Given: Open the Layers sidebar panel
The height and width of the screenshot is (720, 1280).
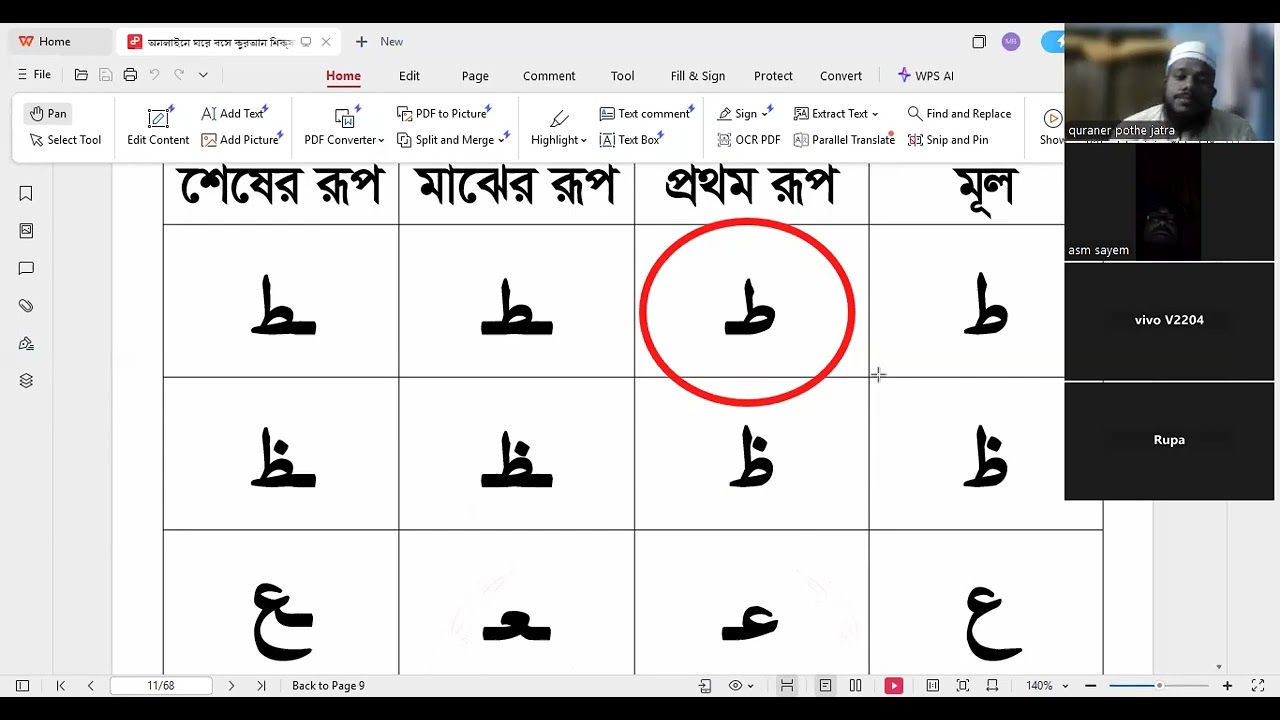Looking at the screenshot, I should pyautogui.click(x=26, y=381).
